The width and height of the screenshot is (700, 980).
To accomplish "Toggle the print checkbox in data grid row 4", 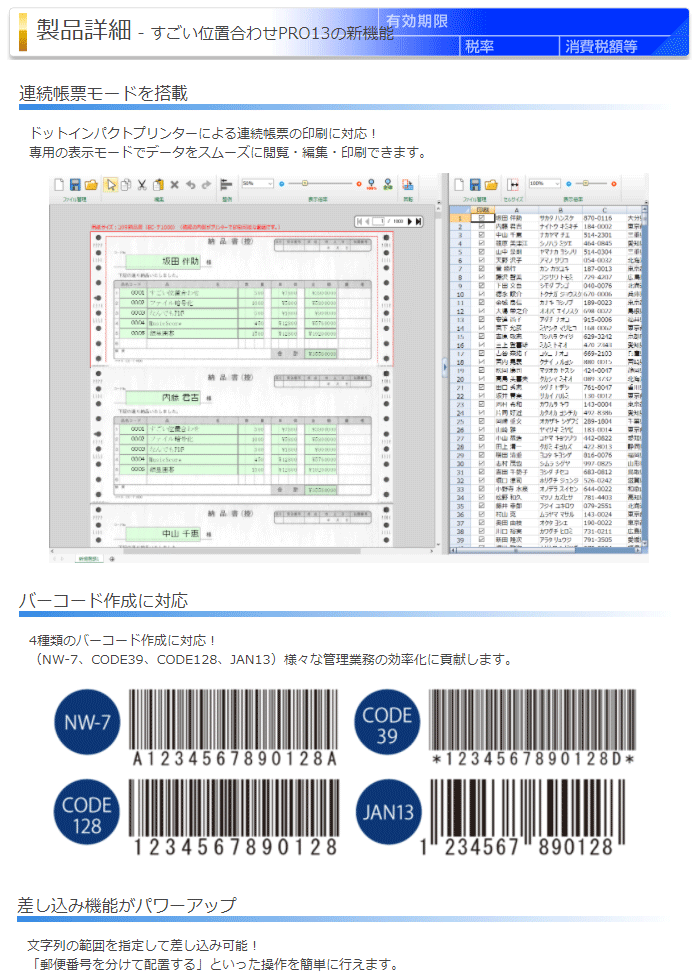I will click(482, 244).
